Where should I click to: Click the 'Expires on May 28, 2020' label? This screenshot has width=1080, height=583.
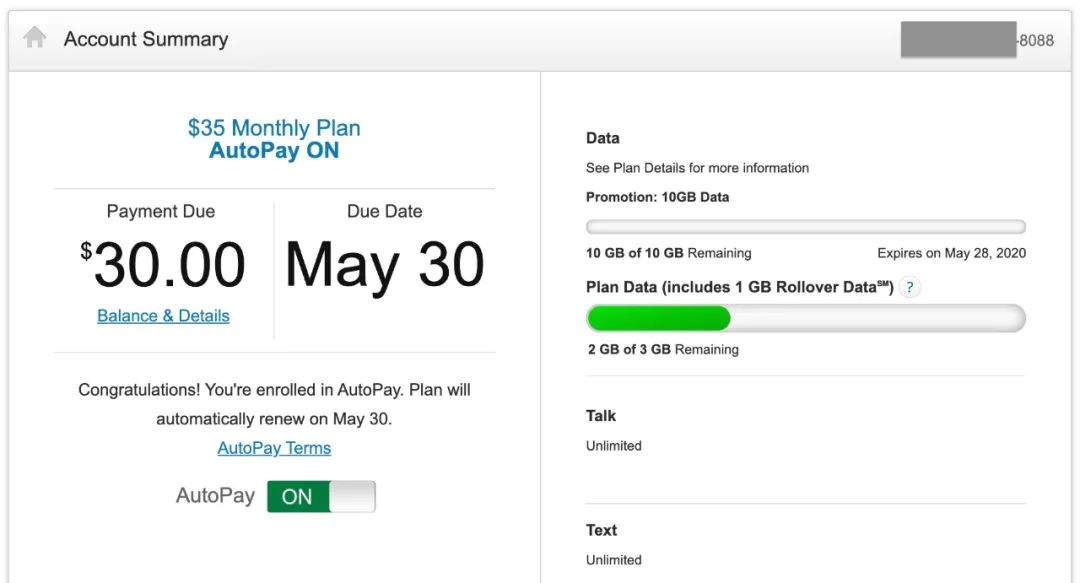tap(951, 253)
